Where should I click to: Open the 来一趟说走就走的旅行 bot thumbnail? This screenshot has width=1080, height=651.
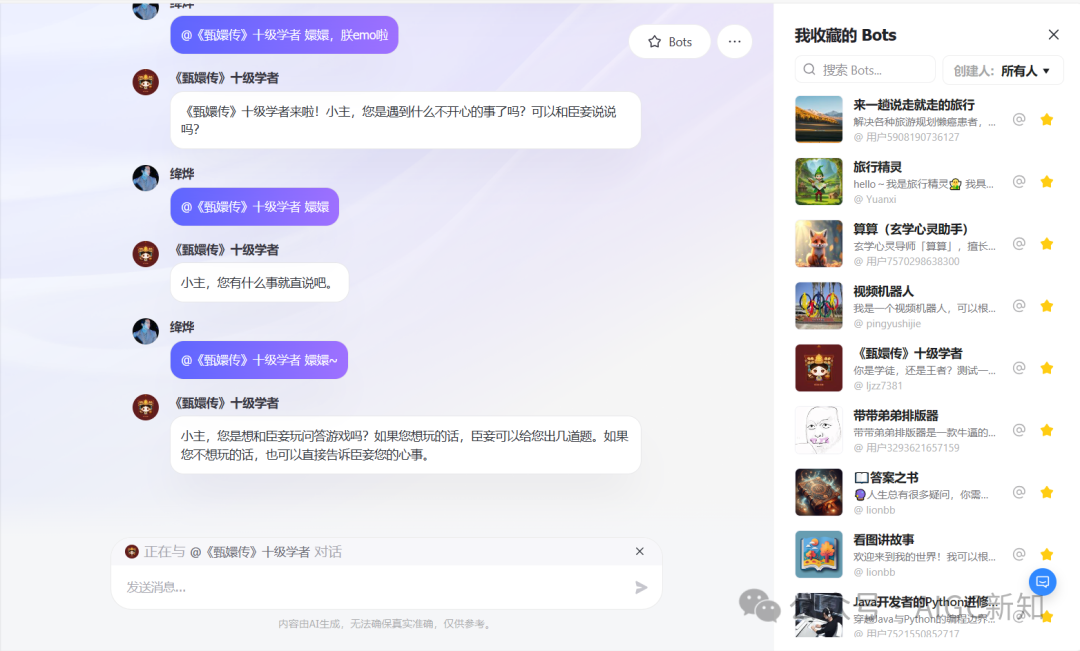pyautogui.click(x=819, y=119)
